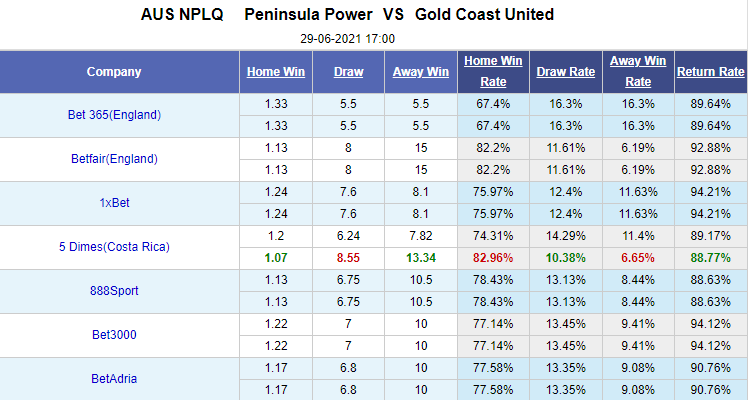Click the Draw column header link
Viewport: 749px width, 400px height.
click(348, 72)
